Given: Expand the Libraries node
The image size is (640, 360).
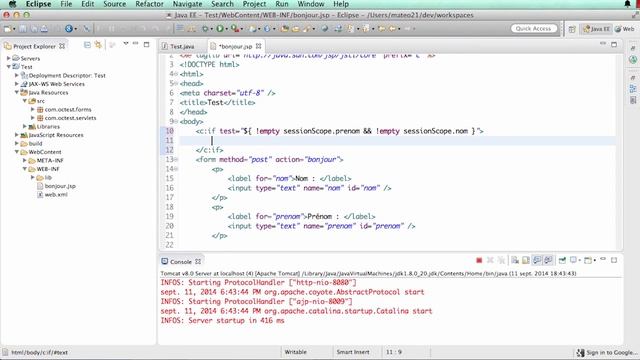Looking at the screenshot, I should pos(24,127).
